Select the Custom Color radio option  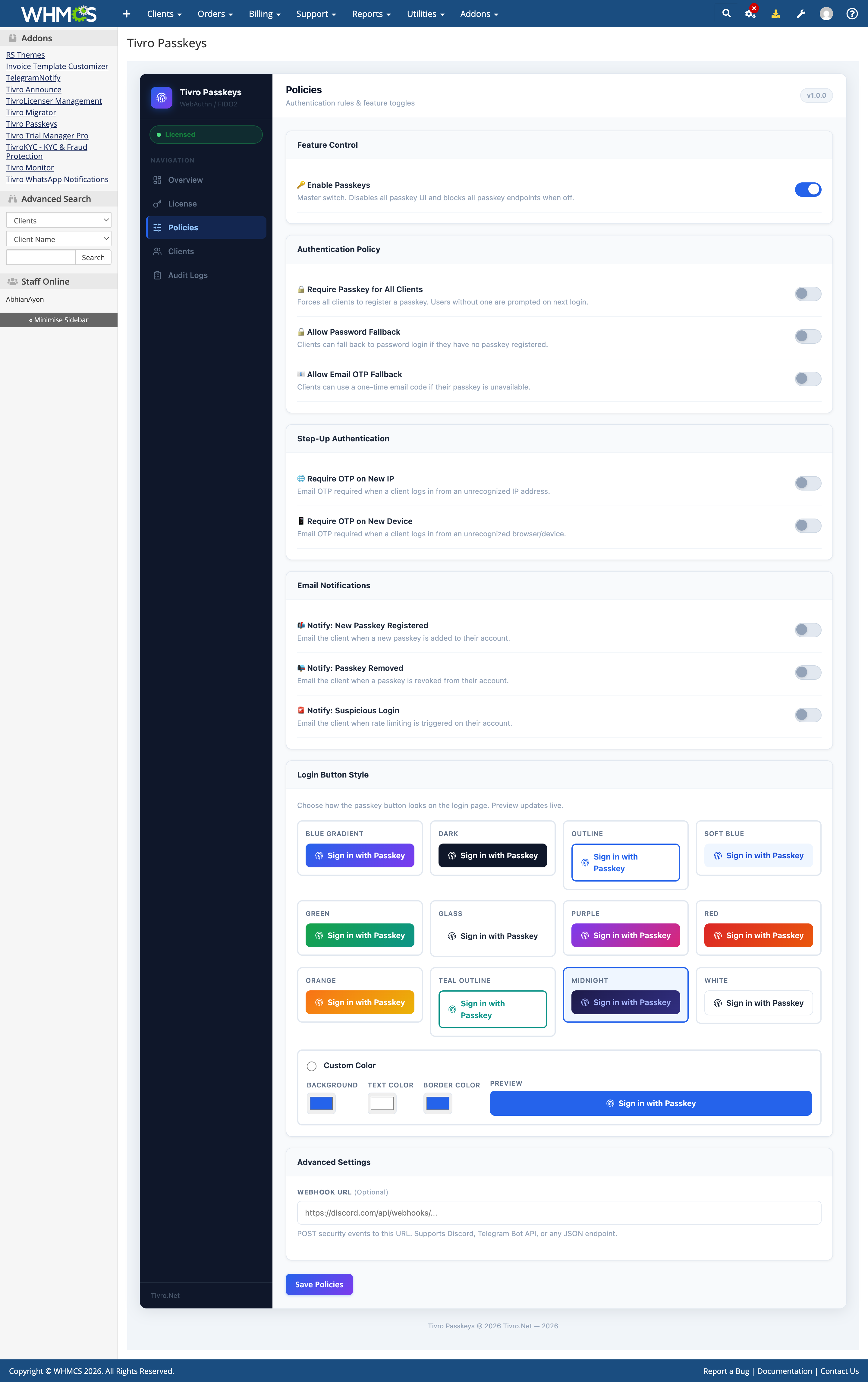point(312,1066)
